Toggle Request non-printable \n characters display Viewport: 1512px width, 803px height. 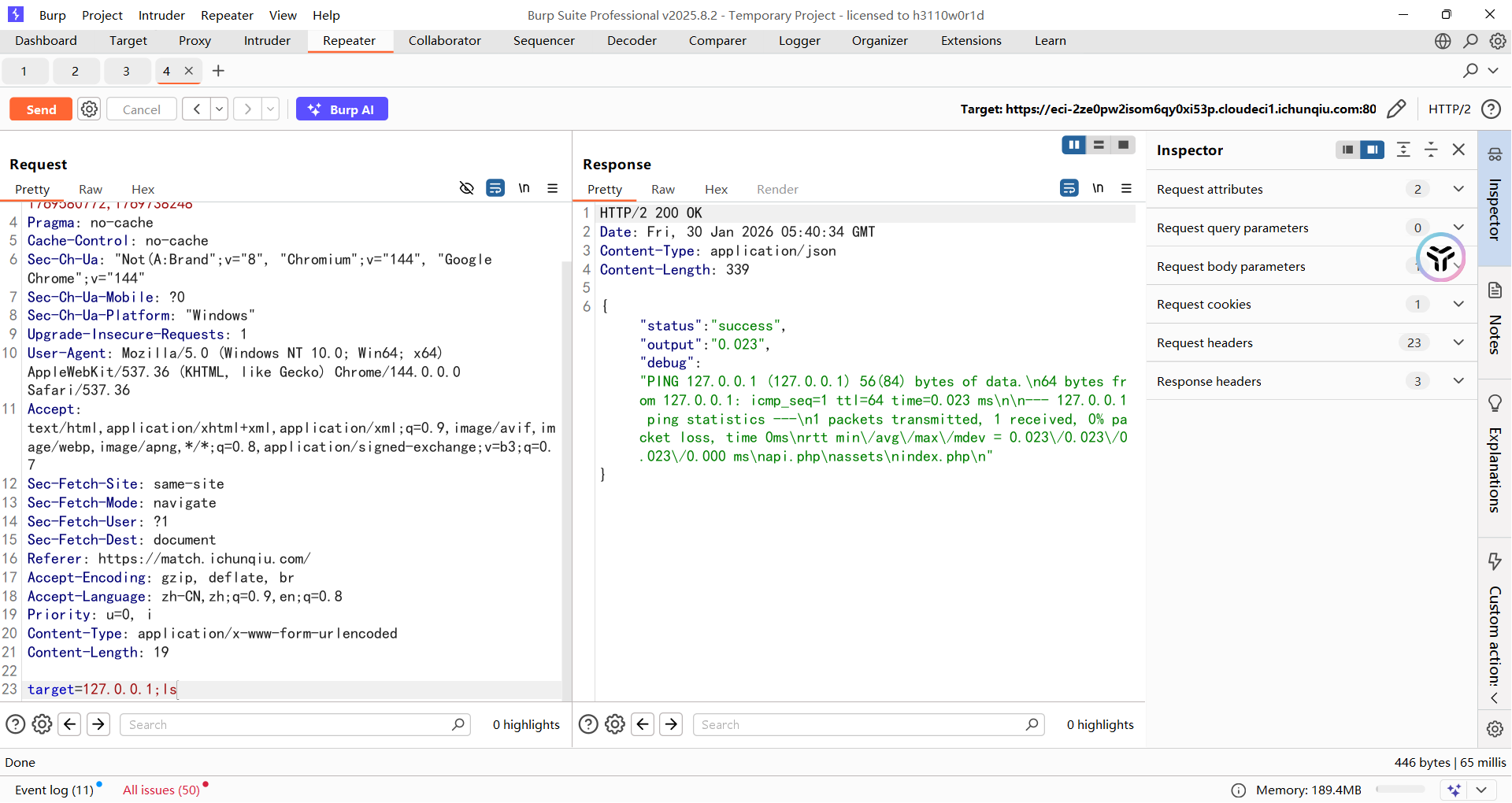coord(524,189)
